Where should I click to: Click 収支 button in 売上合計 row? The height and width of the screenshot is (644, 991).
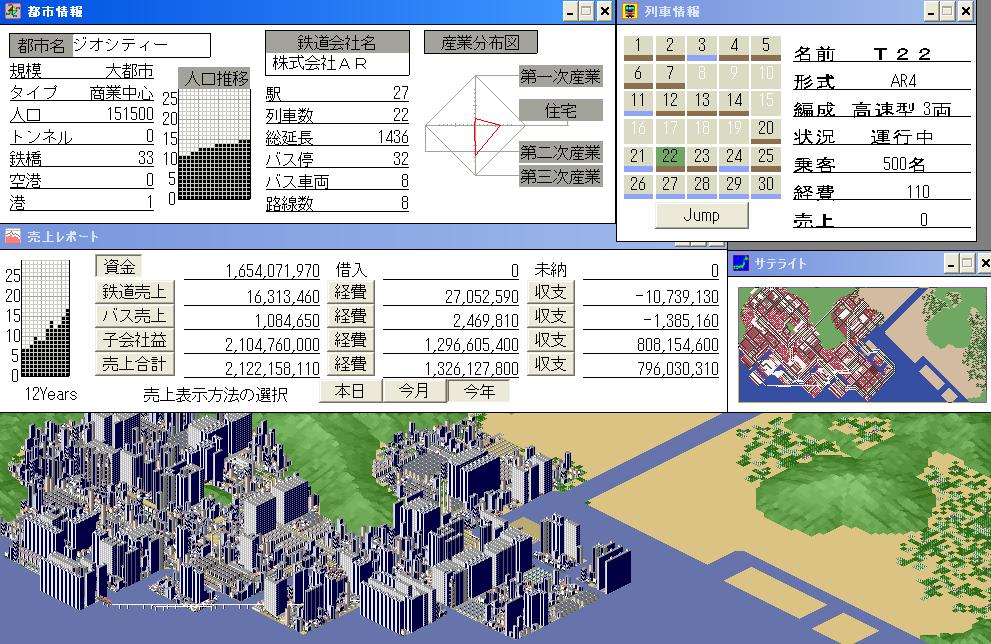coord(550,363)
